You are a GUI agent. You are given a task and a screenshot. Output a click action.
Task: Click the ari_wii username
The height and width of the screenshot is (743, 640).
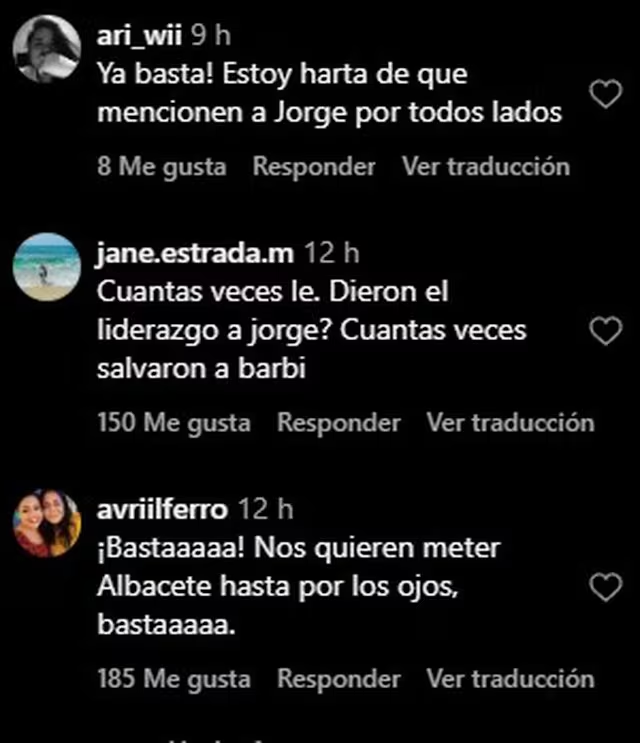coord(139,36)
